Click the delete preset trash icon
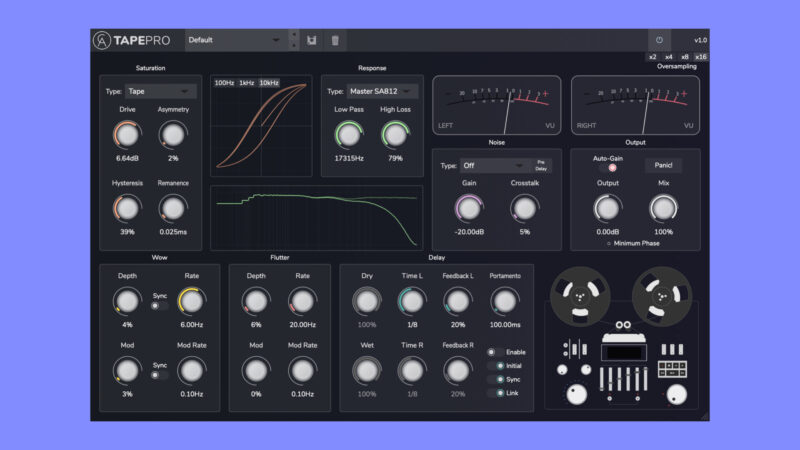 [335, 40]
